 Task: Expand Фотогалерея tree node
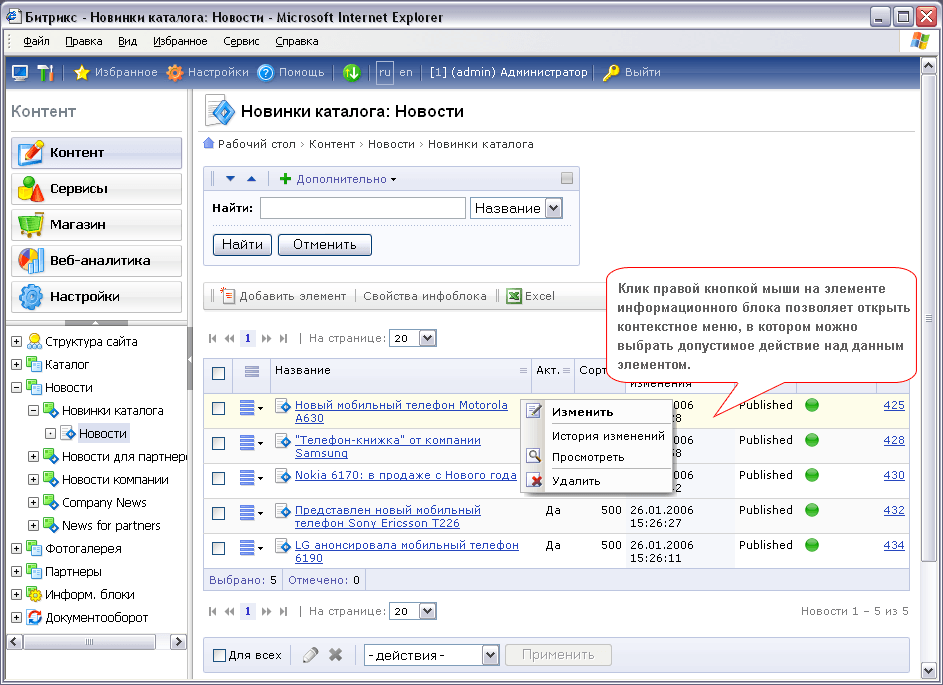[16, 548]
